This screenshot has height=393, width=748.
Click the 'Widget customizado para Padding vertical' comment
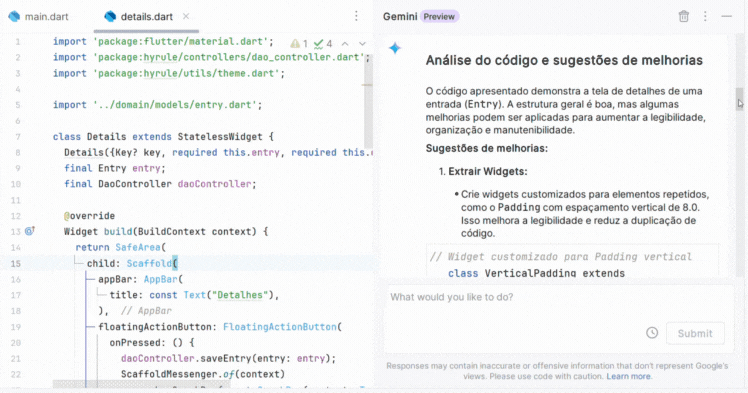pyautogui.click(x=561, y=257)
